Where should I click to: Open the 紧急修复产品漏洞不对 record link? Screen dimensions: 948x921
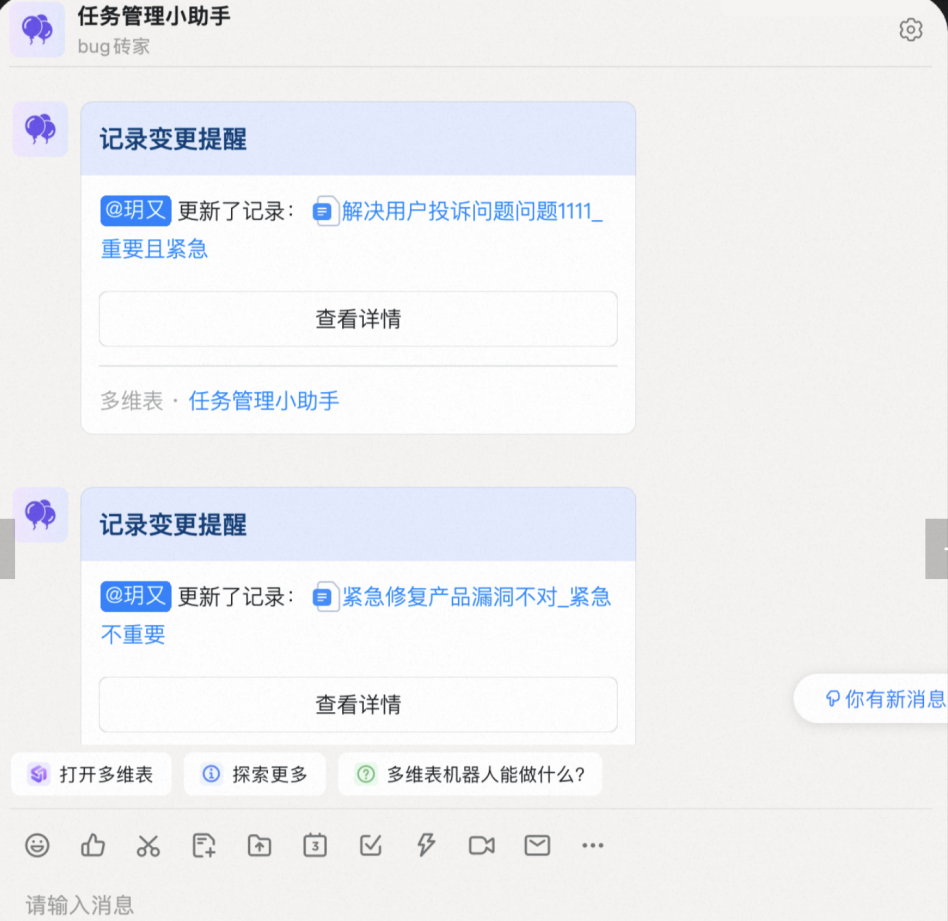pos(475,597)
